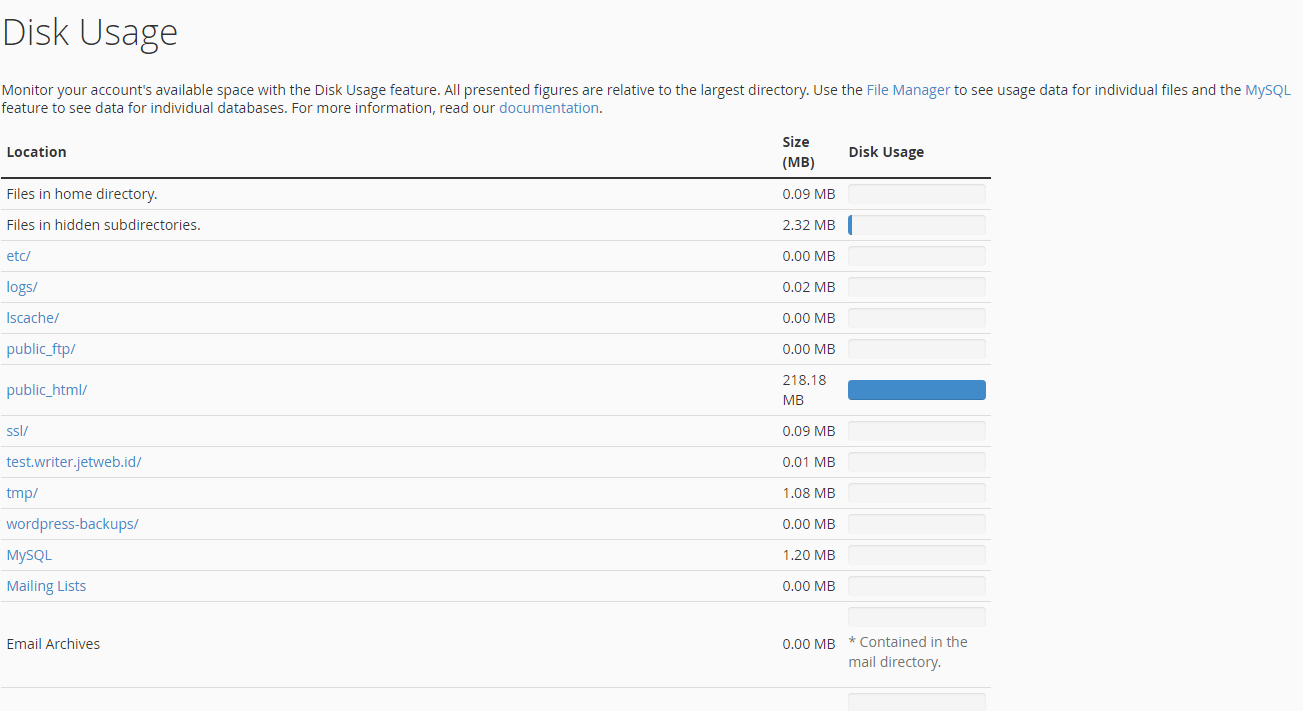
Task: Open the lscache/ directory
Action: coord(32,317)
